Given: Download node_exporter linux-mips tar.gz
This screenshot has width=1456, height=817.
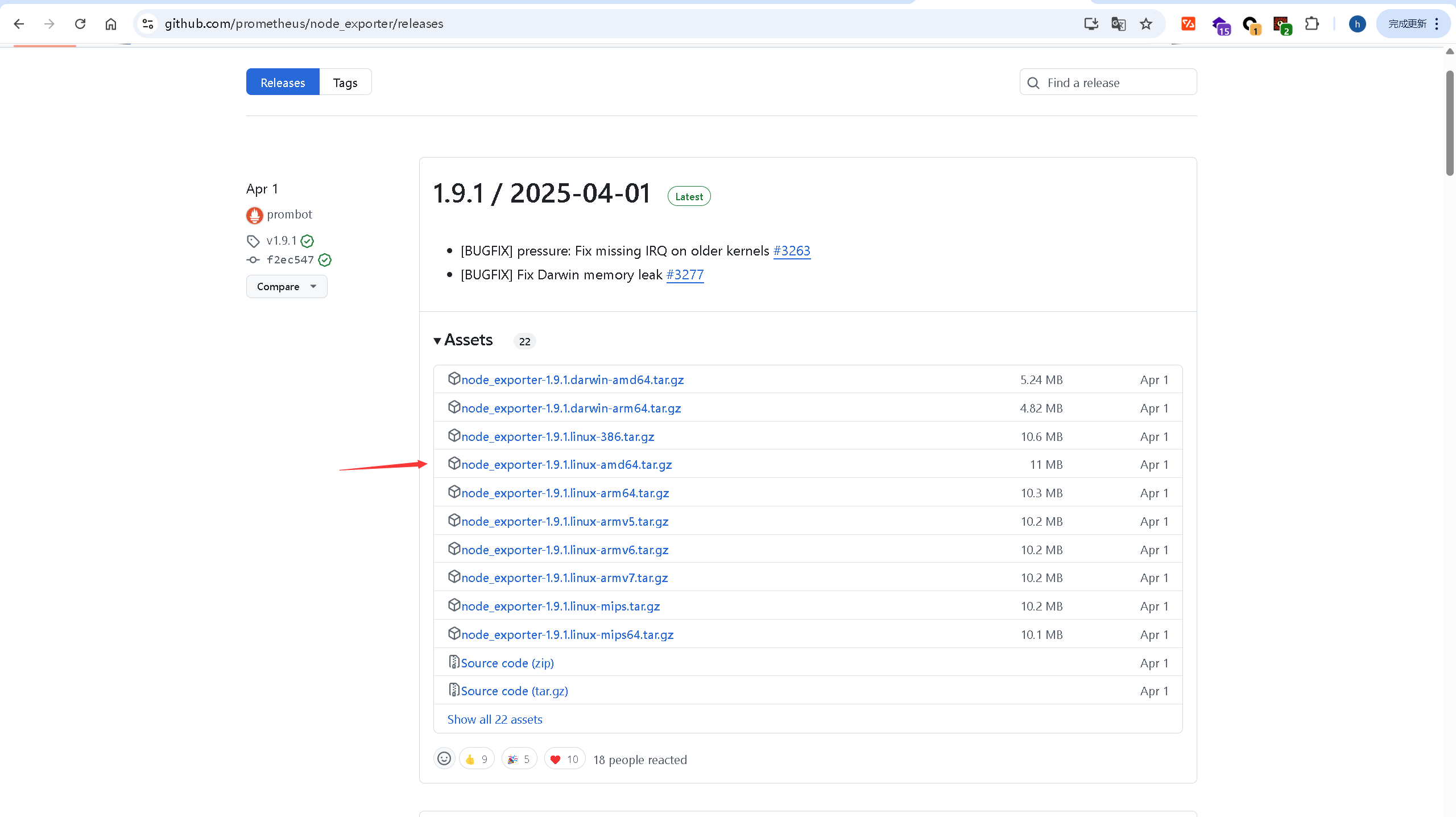Looking at the screenshot, I should [x=560, y=606].
